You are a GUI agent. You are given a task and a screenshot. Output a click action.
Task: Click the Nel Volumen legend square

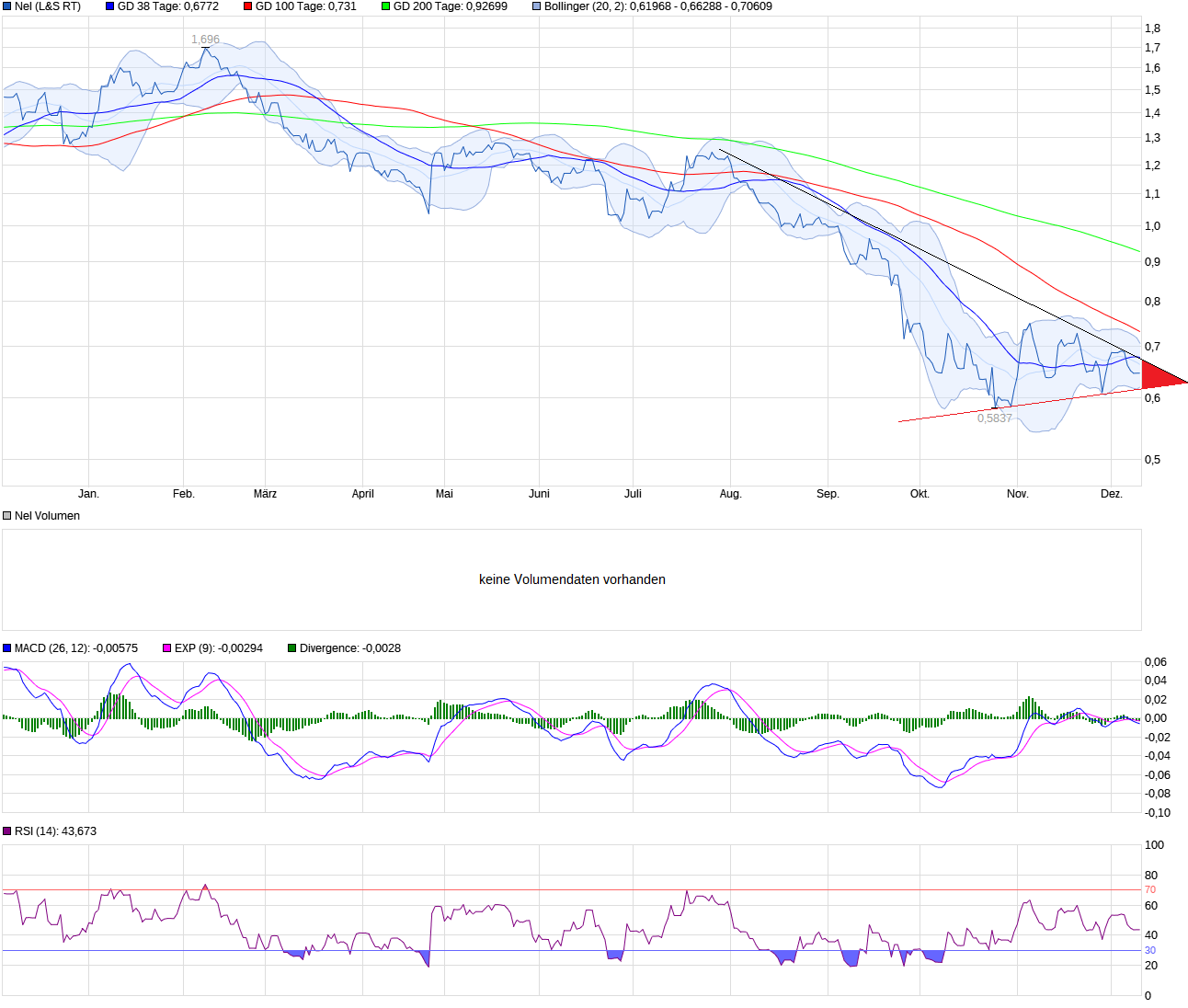7,516
